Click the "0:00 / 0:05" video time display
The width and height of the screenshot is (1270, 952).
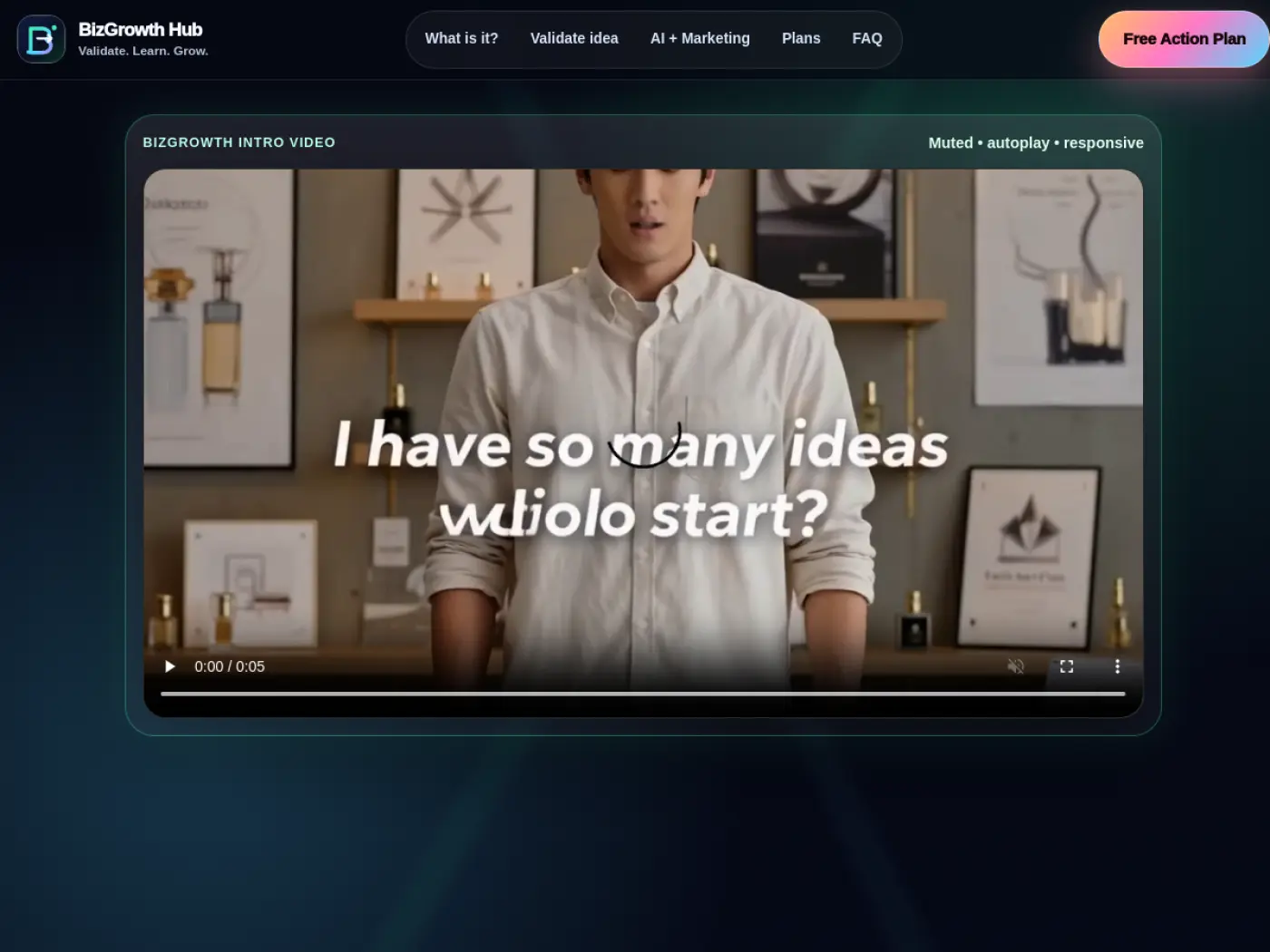[x=230, y=666]
